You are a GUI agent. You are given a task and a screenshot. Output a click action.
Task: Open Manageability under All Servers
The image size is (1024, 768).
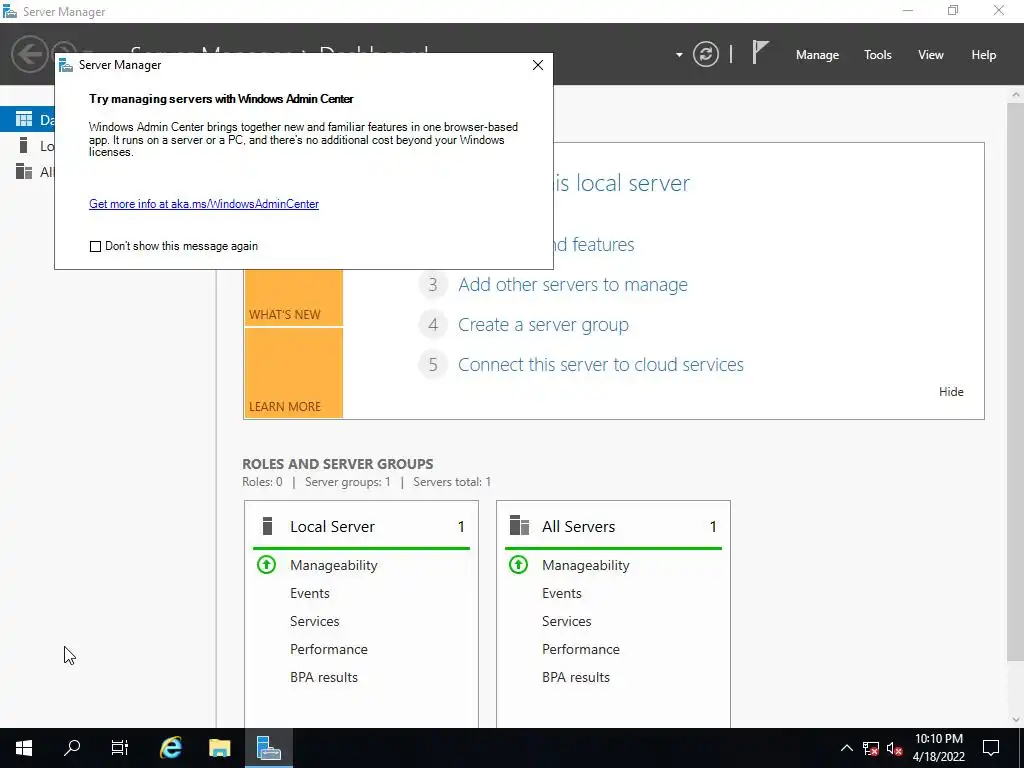[x=586, y=565]
